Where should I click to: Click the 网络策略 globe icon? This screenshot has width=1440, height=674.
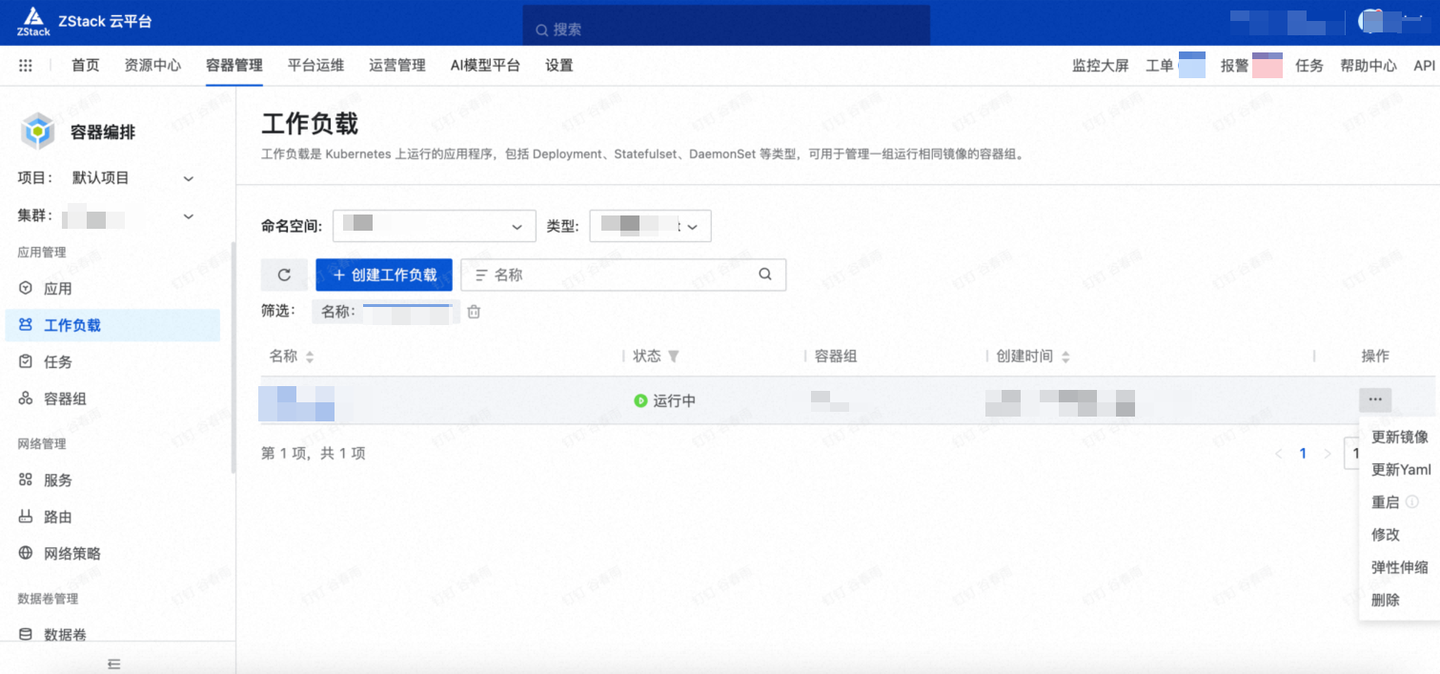click(x=26, y=553)
